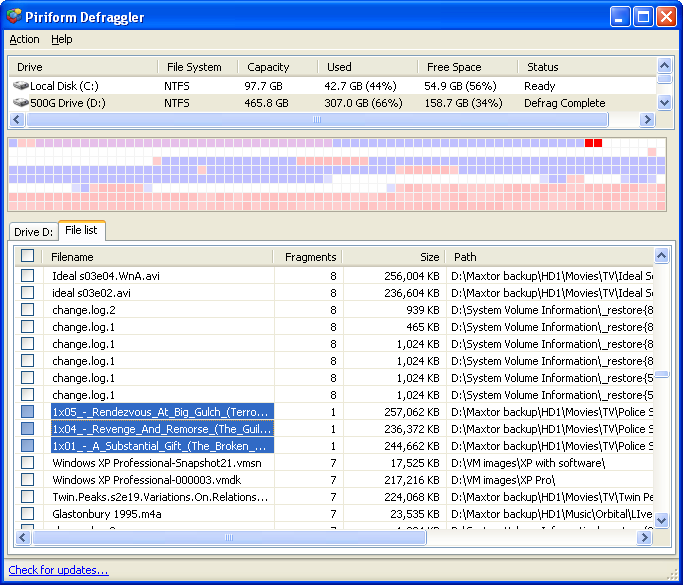Viewport: 683px width, 585px height.
Task: Click the Defraggler app icon in title bar
Action: (16, 16)
